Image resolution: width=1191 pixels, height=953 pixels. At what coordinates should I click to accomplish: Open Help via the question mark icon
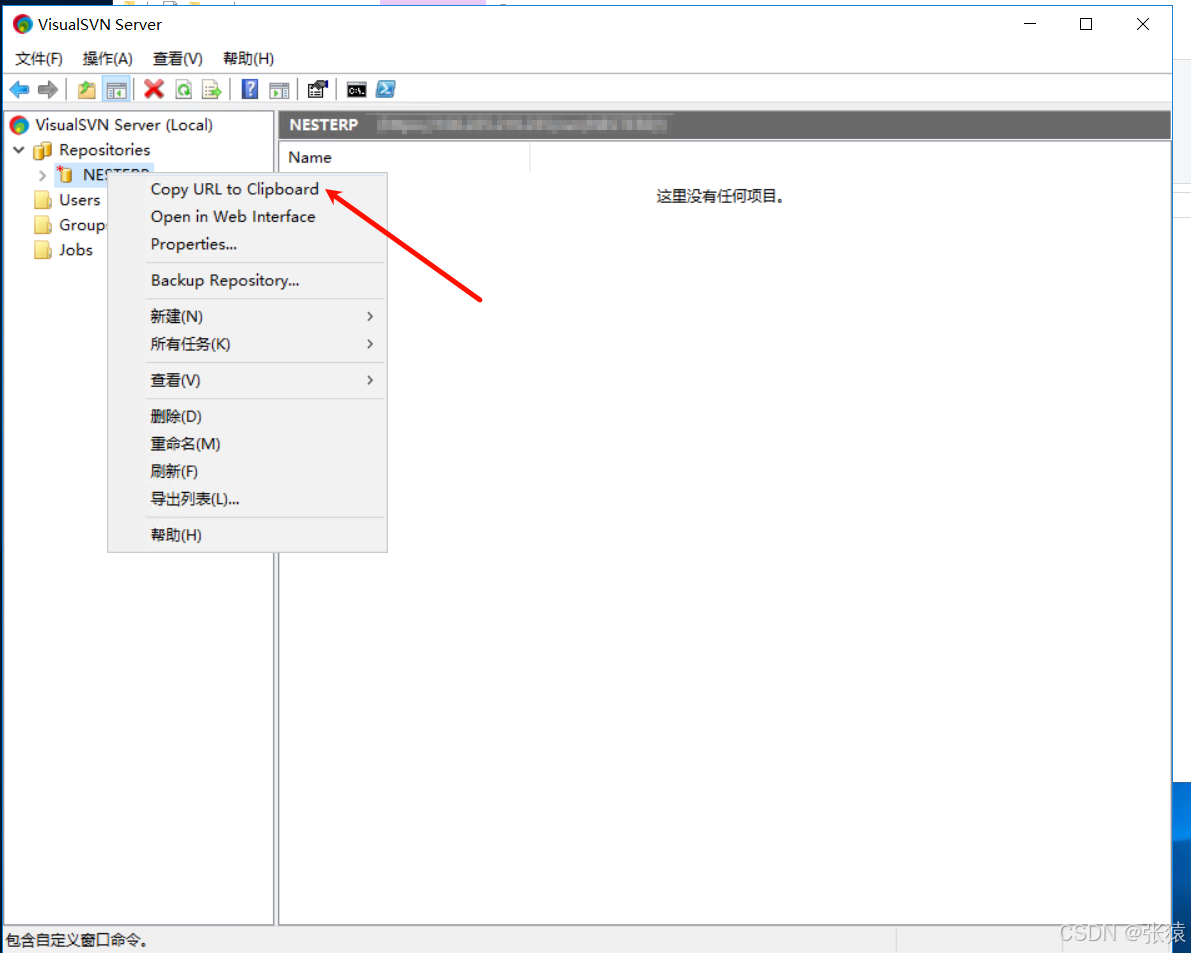250,90
